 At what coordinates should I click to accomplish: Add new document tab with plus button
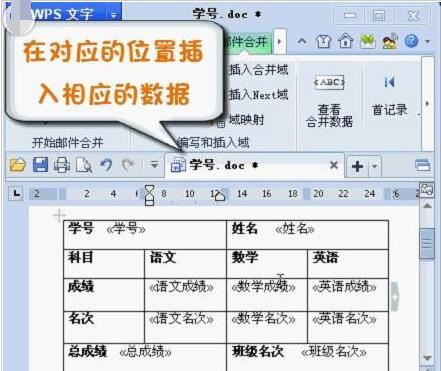pyautogui.click(x=357, y=166)
